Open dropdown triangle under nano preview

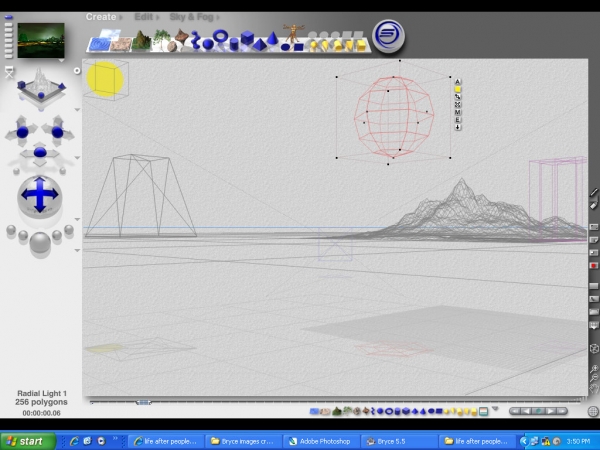click(61, 60)
